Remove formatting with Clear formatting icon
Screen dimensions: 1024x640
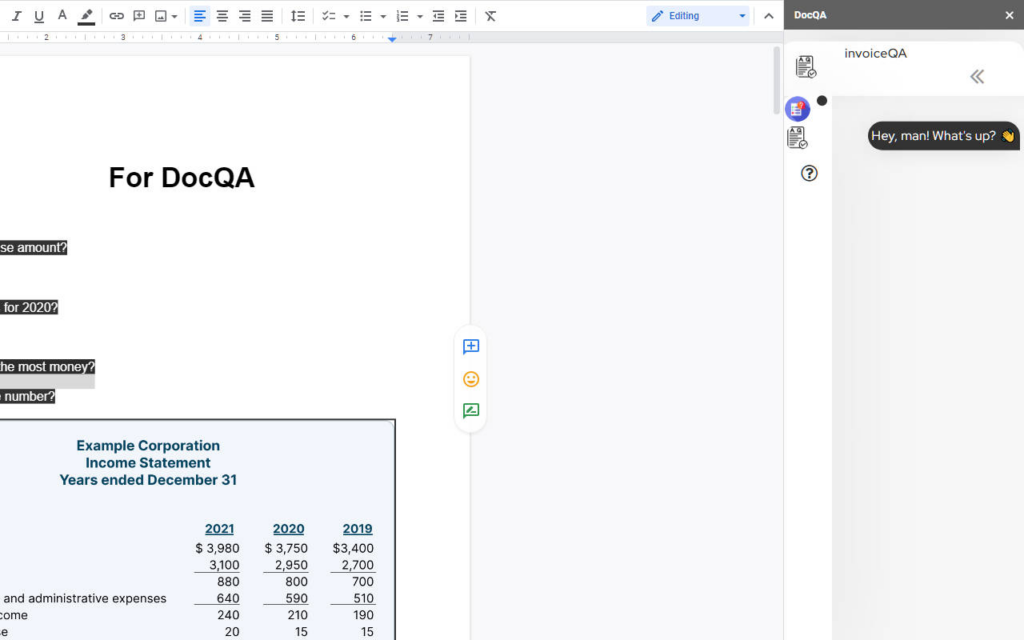pos(489,15)
